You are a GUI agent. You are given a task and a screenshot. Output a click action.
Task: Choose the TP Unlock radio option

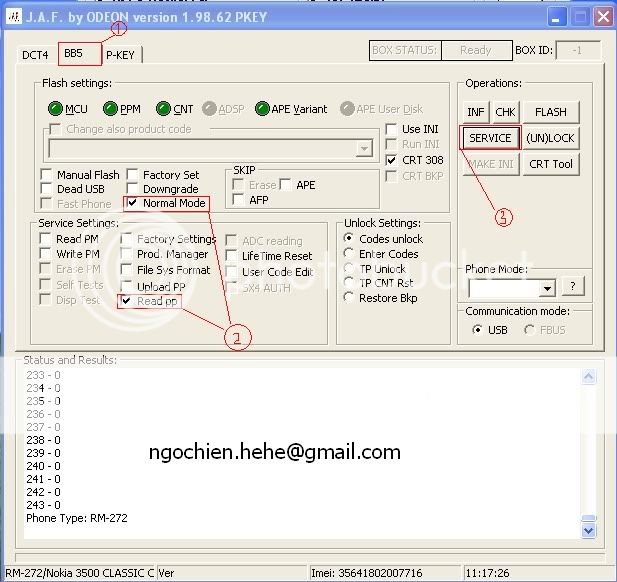[348, 268]
